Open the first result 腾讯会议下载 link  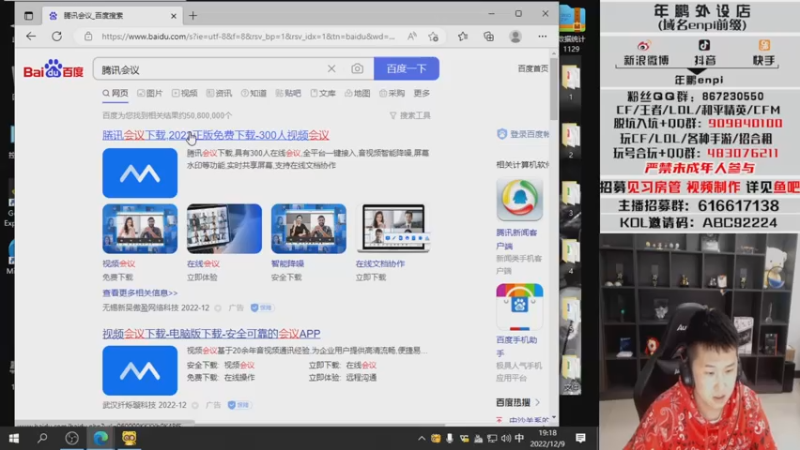[x=215, y=135]
